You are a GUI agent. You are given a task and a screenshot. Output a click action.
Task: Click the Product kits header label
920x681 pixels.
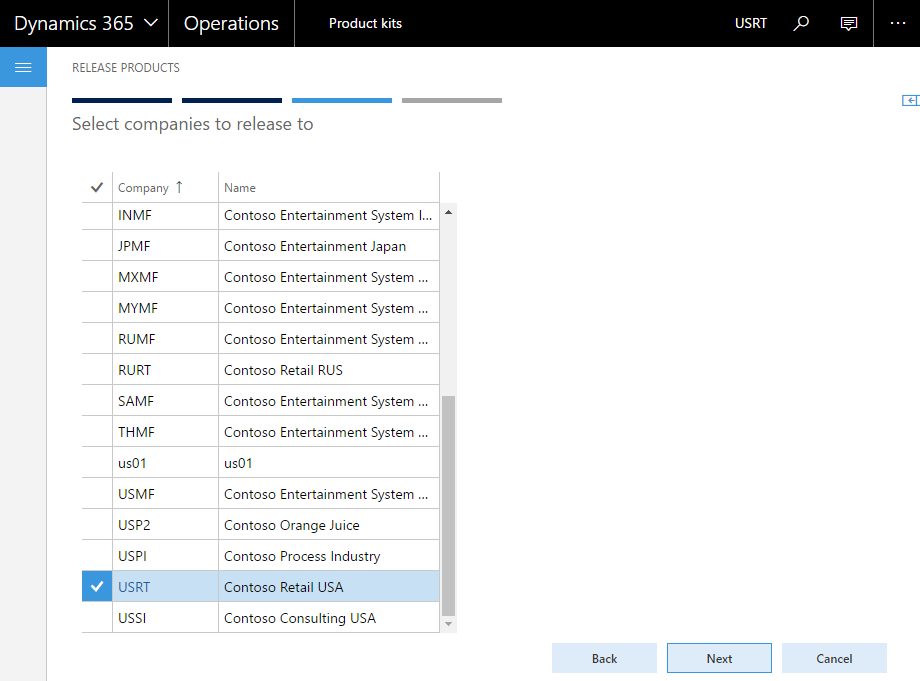365,23
